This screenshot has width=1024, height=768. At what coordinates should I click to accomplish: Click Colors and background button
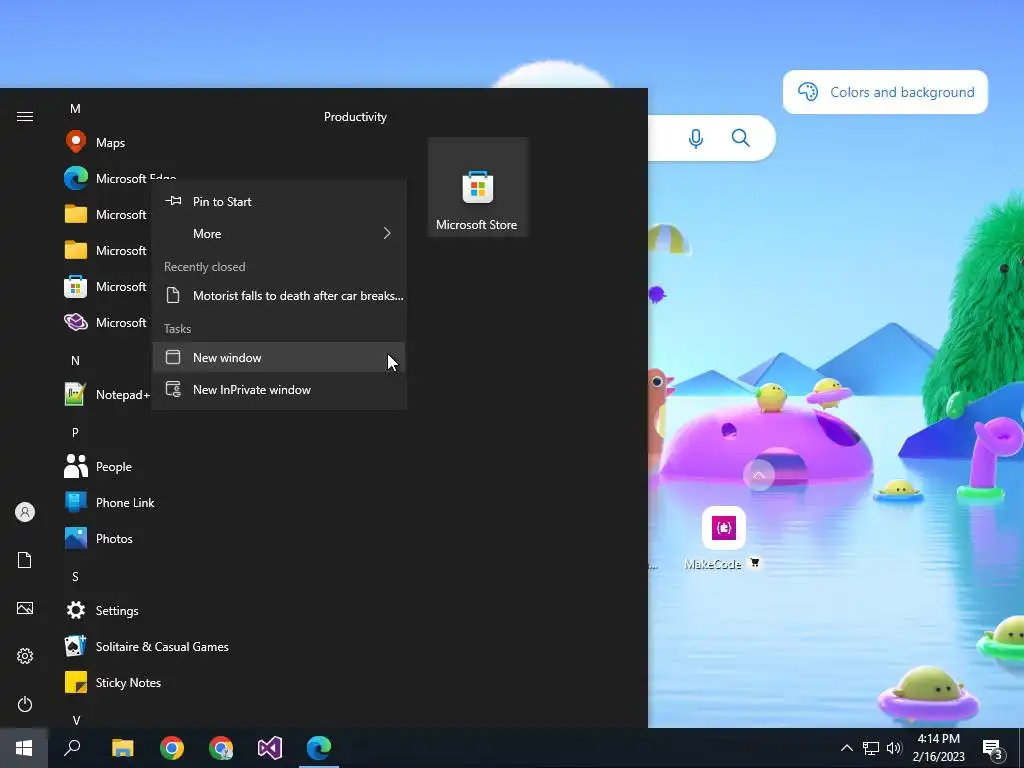pyautogui.click(x=885, y=92)
